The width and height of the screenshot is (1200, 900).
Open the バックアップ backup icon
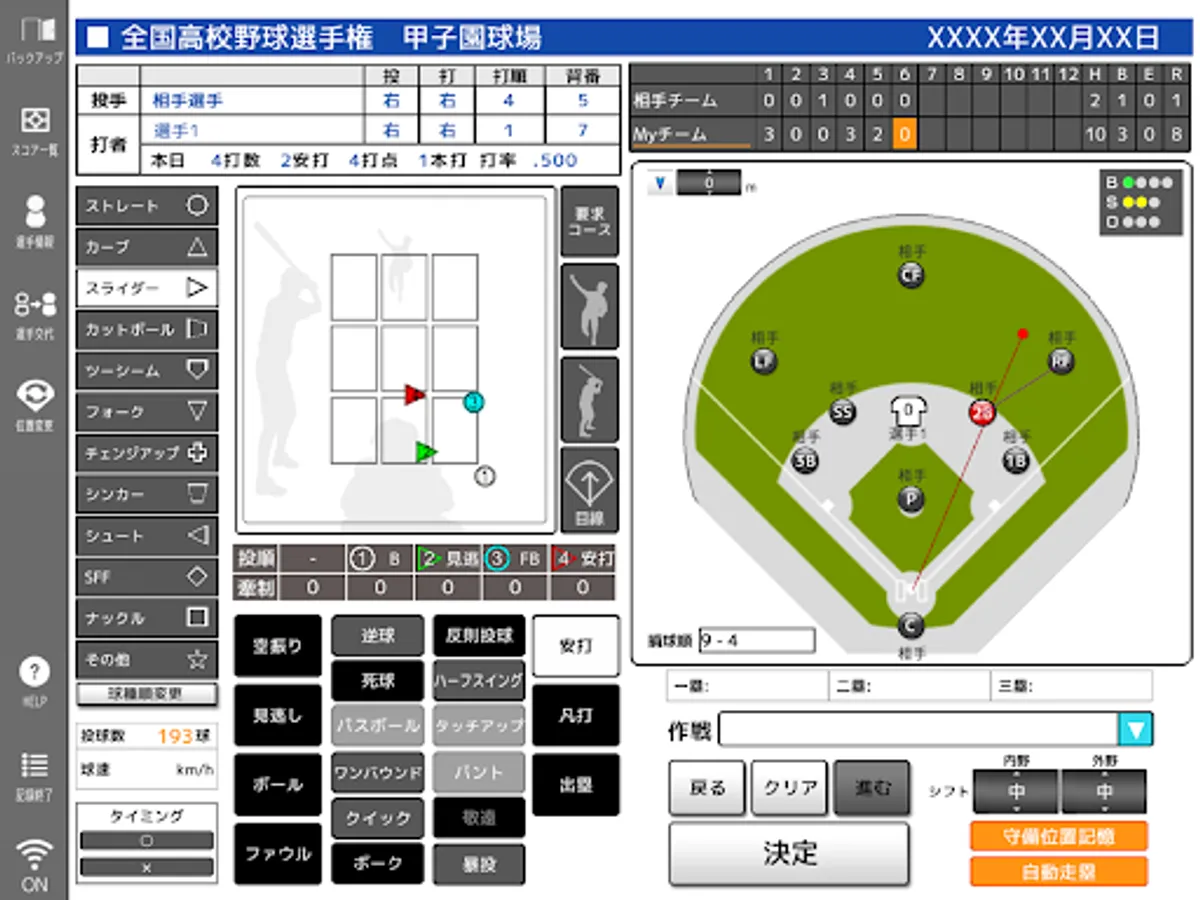34,38
